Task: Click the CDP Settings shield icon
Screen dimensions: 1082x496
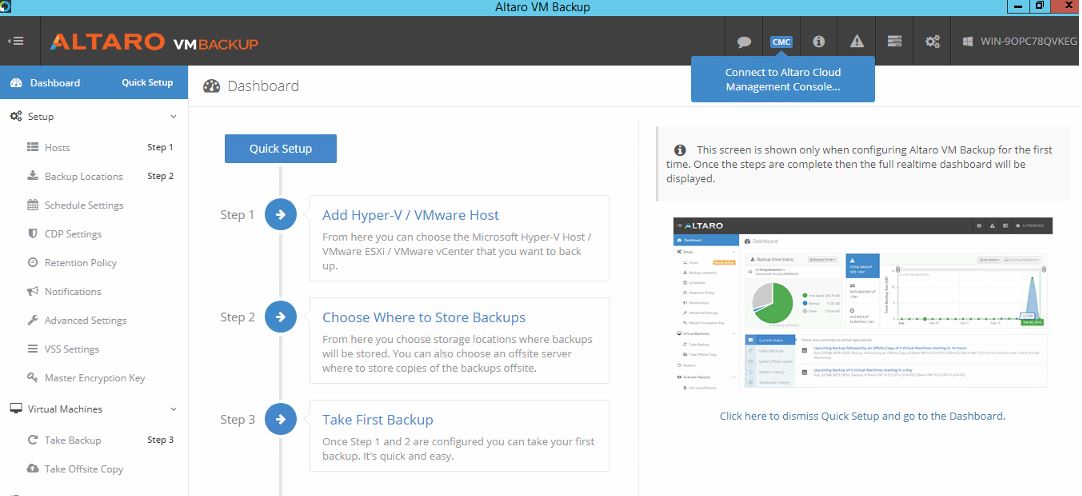Action: [32, 234]
